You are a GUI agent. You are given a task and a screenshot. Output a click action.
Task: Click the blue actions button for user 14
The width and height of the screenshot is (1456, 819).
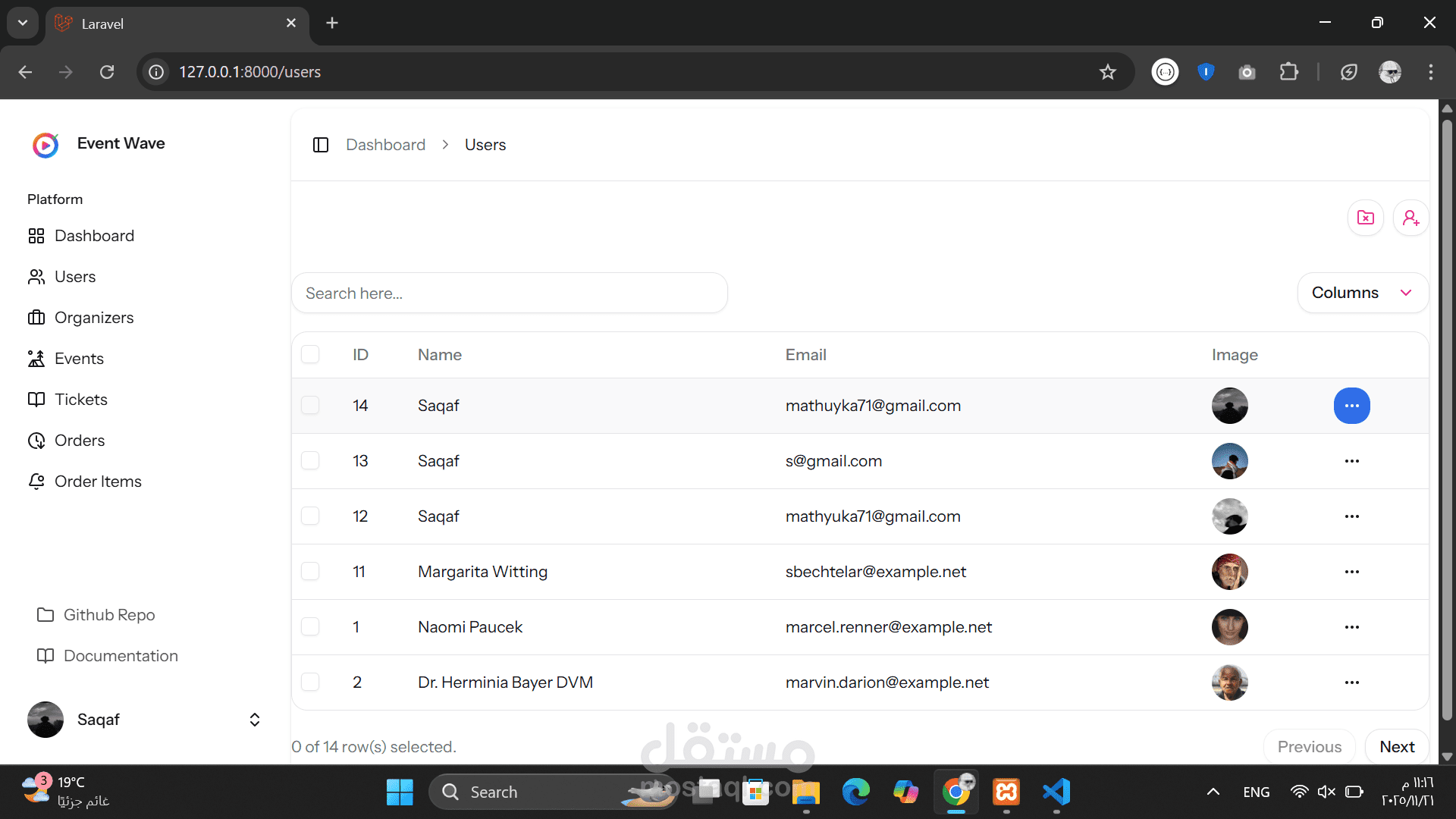[x=1351, y=406]
